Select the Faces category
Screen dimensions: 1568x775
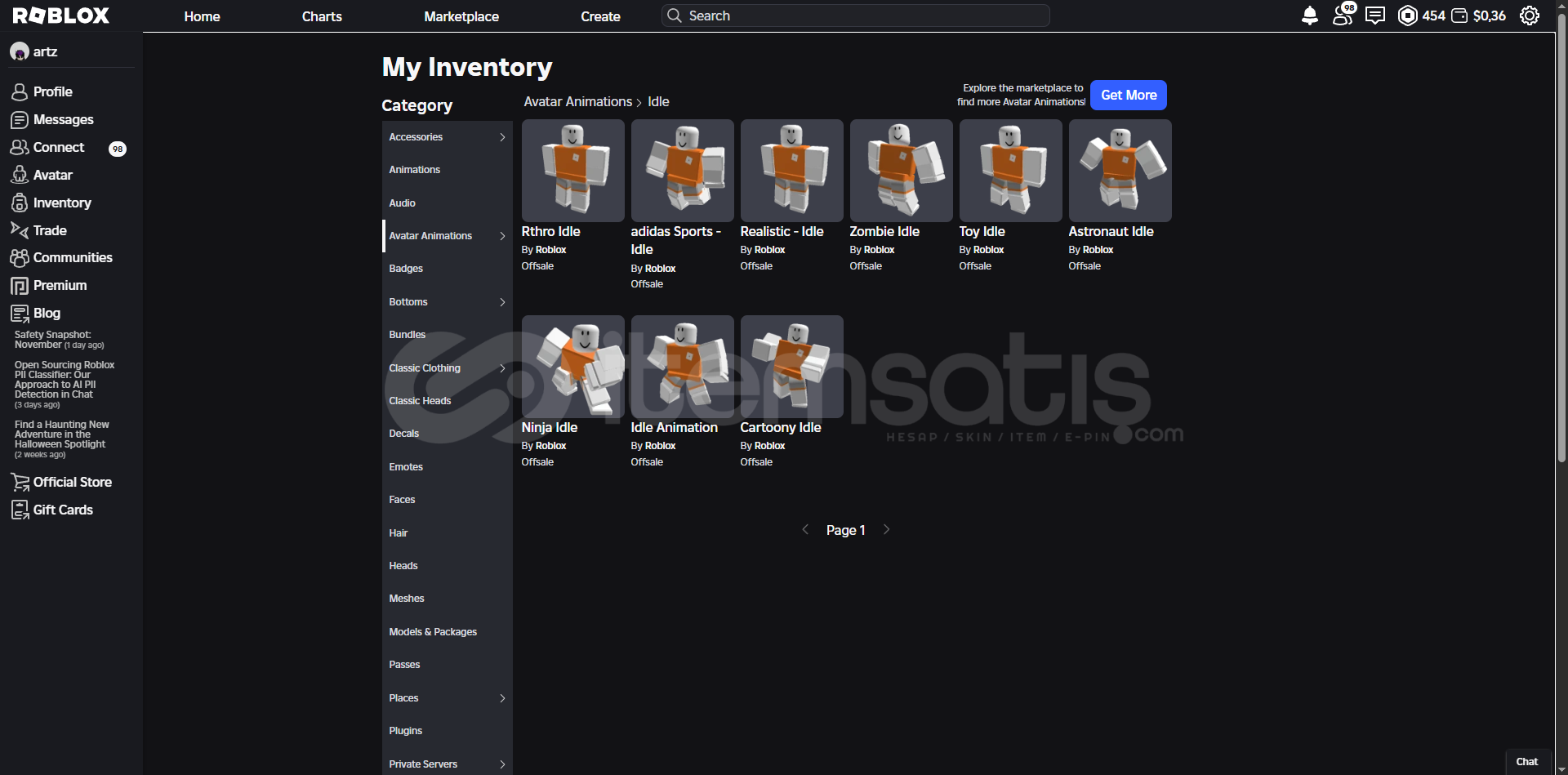tap(448, 500)
